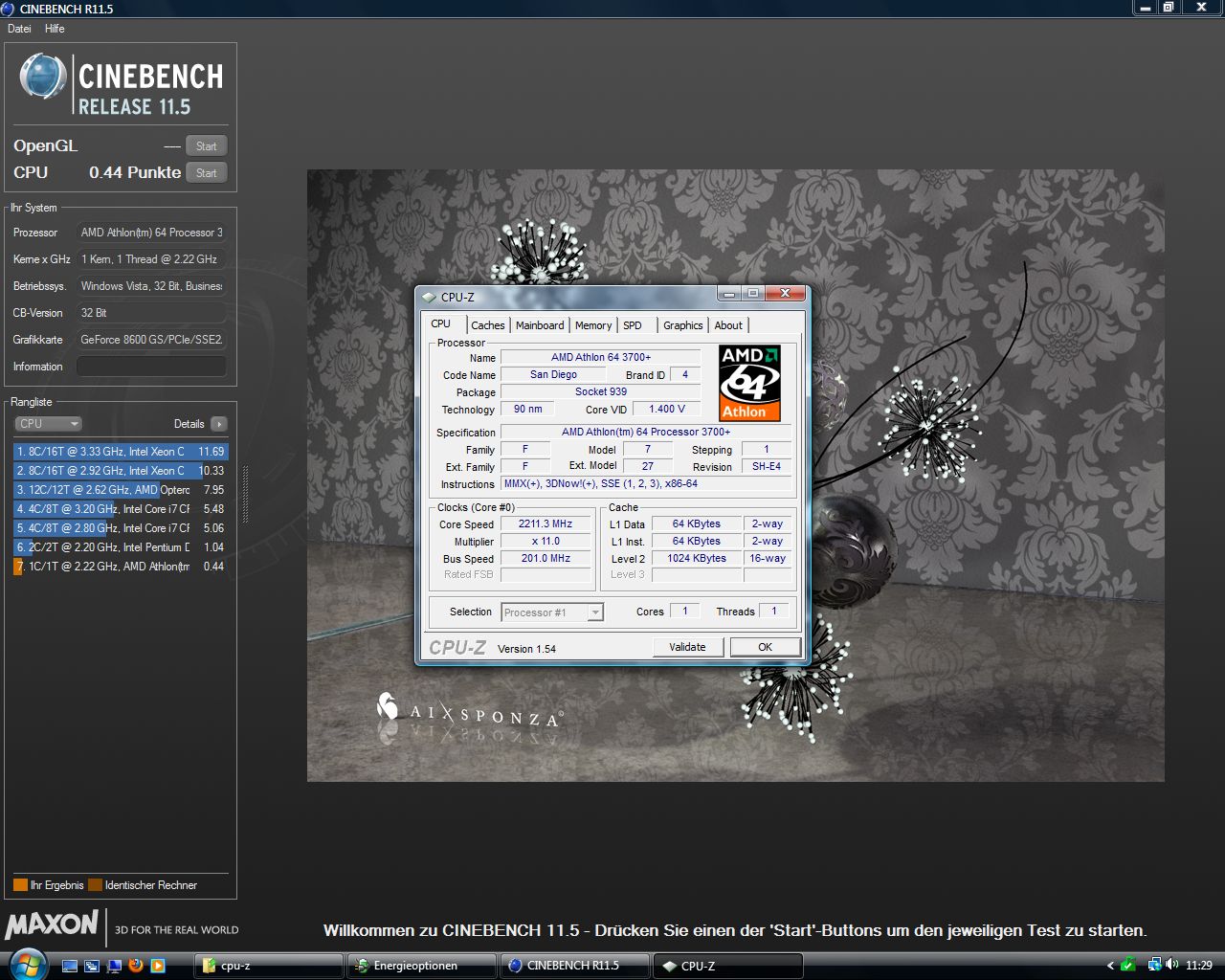1225x980 pixels.
Task: Expand the Details arrow in Rangliste
Action: [x=219, y=424]
